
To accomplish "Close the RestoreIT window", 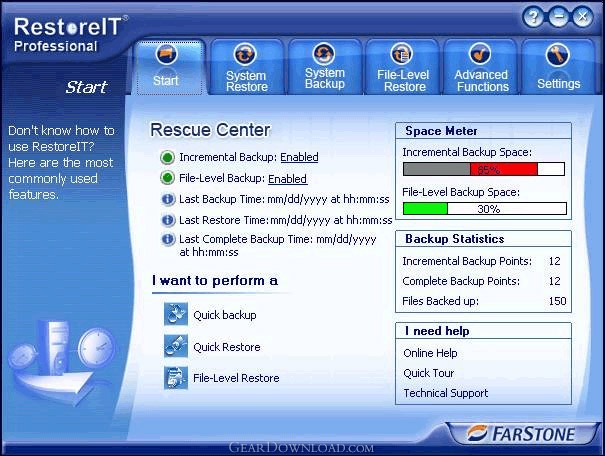I will pyautogui.click(x=583, y=17).
